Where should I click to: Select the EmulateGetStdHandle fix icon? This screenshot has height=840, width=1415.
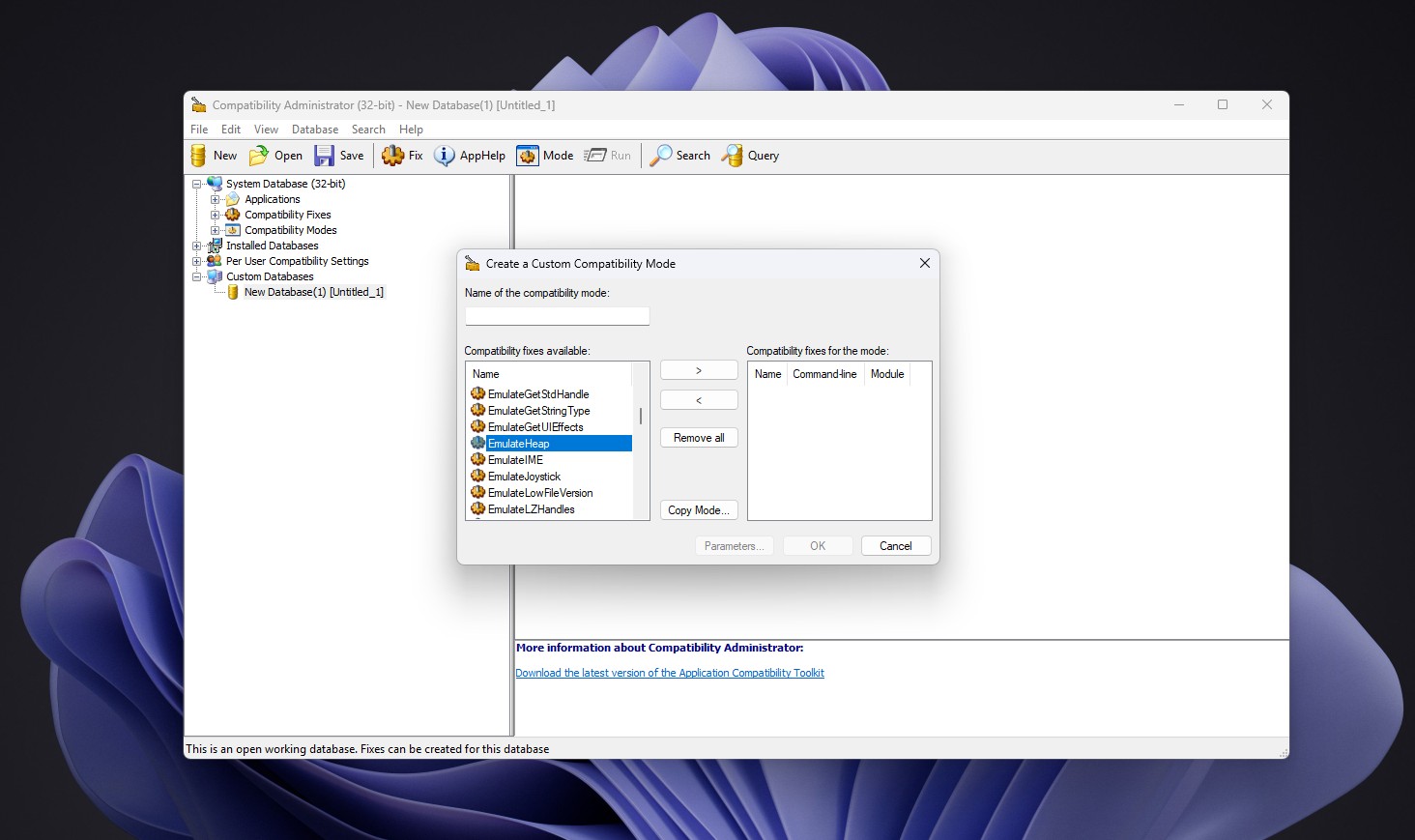tap(477, 393)
